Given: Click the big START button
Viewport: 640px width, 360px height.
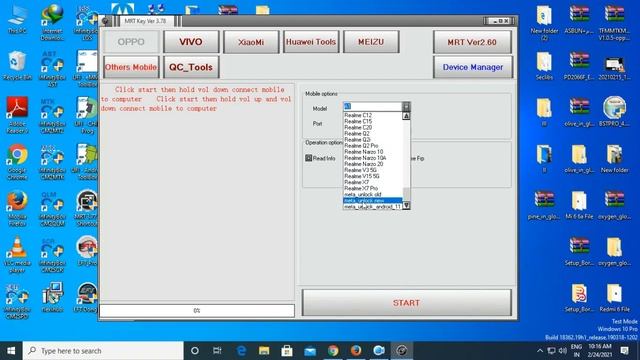Looking at the screenshot, I should (x=407, y=303).
